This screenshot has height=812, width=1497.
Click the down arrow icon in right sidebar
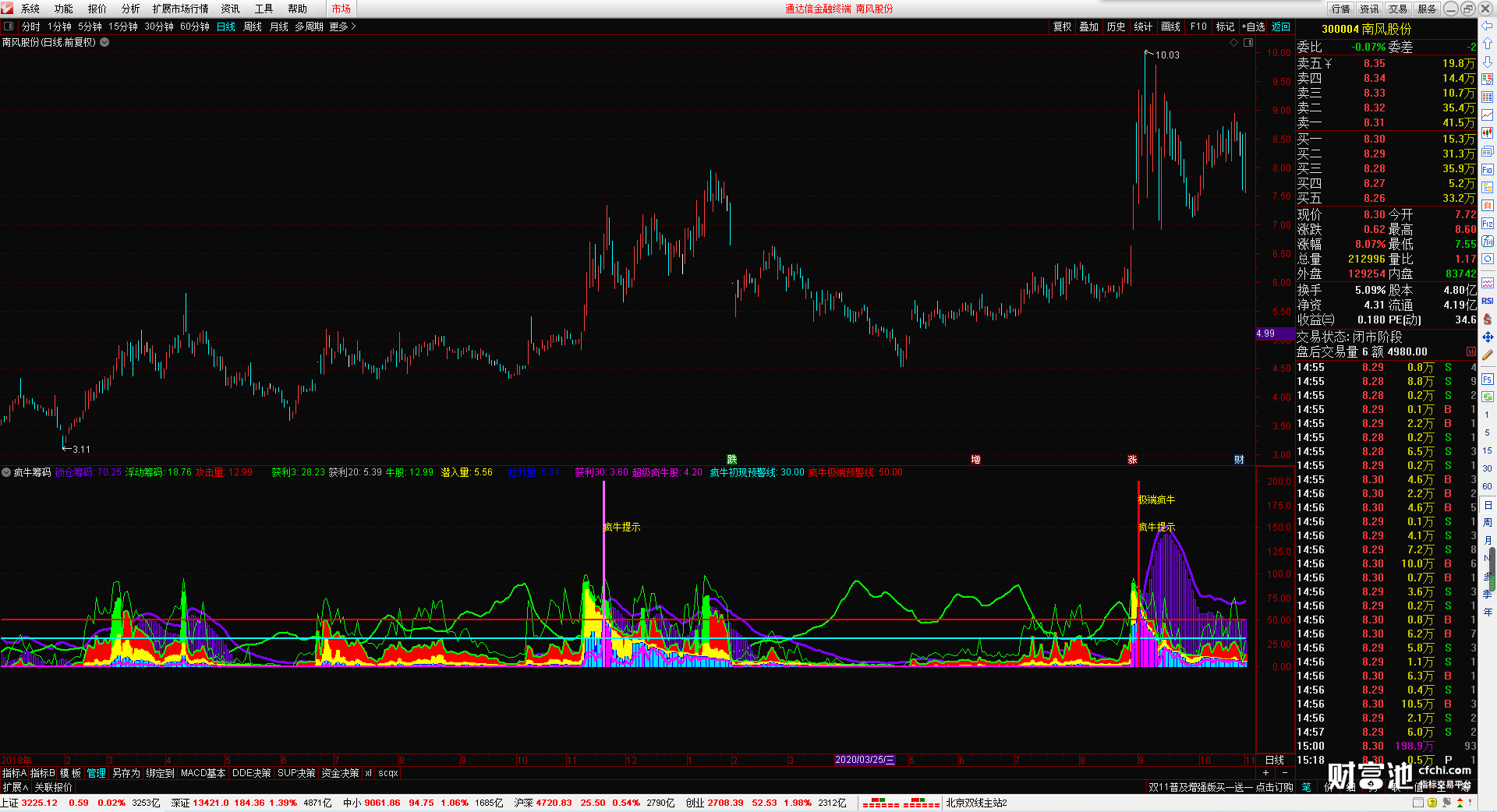(x=1488, y=62)
